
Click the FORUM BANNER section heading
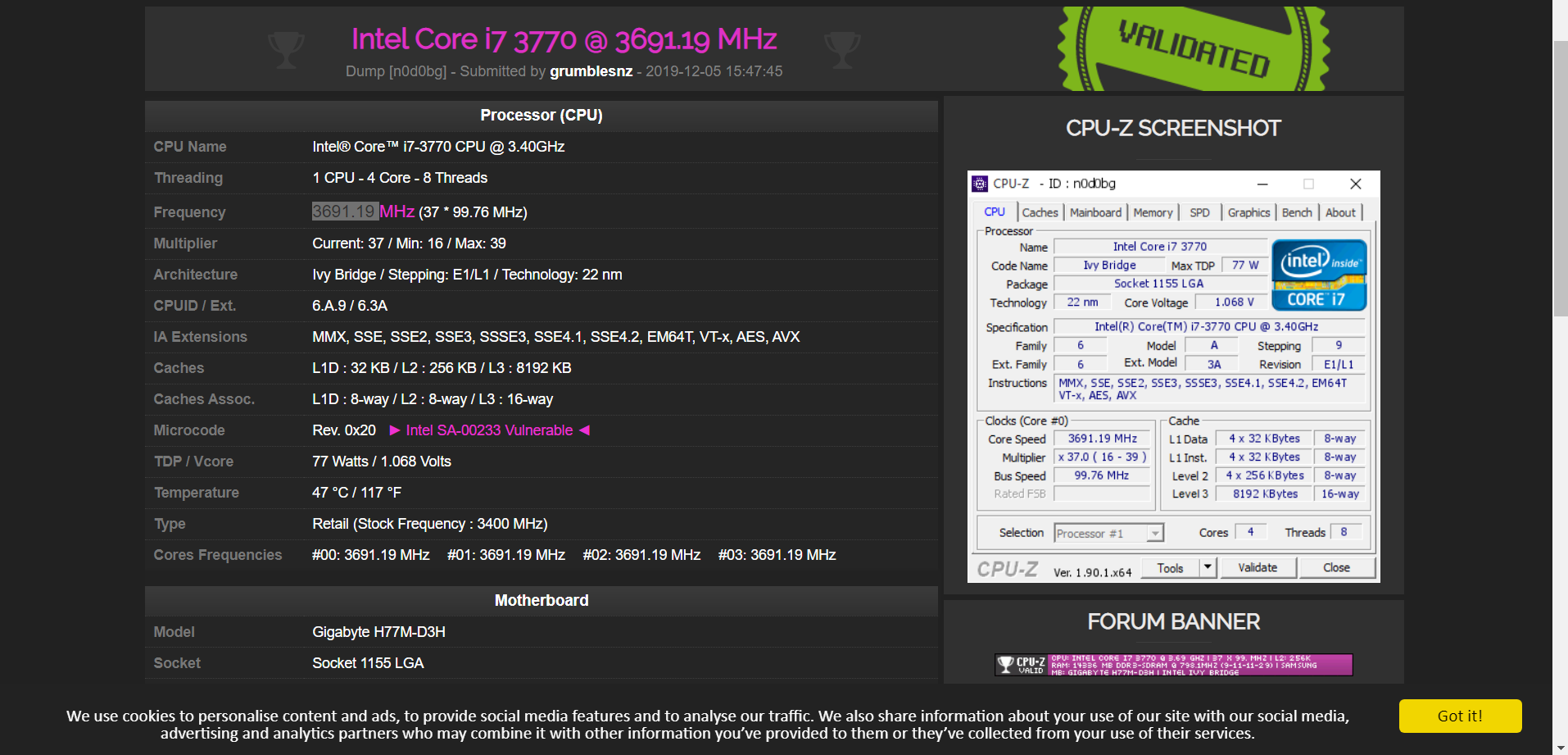point(1173,622)
